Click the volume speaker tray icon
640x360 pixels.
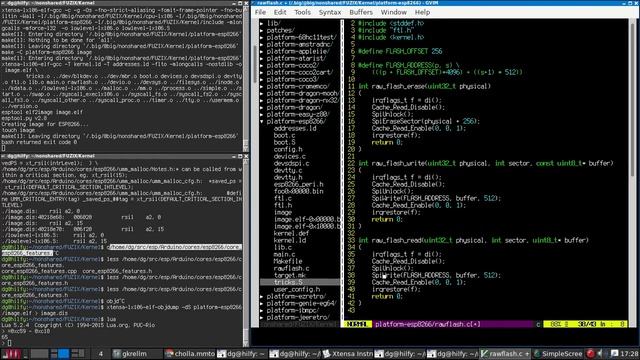pyautogui.click(x=601, y=353)
